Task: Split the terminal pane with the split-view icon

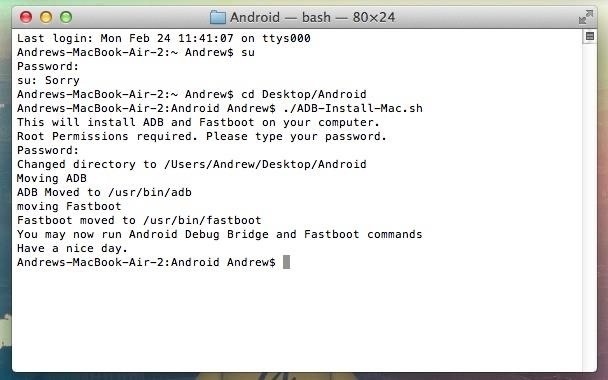Action: pyautogui.click(x=590, y=36)
